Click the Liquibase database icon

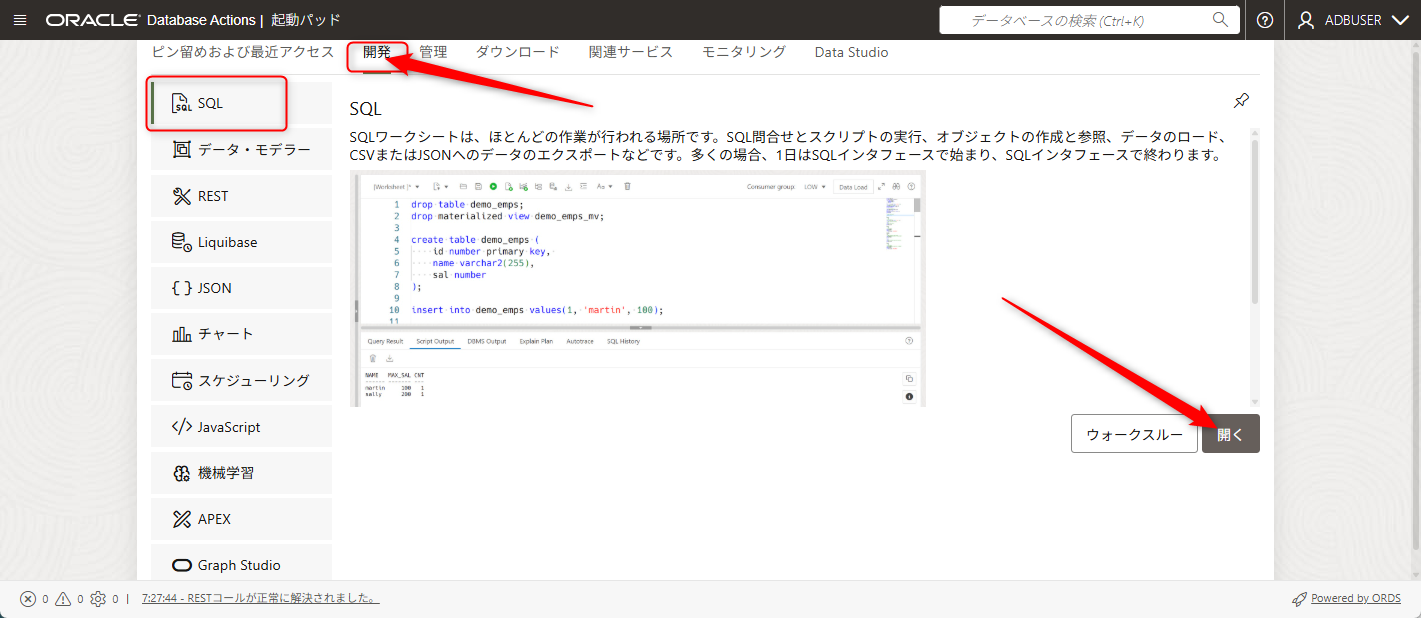[x=181, y=242]
